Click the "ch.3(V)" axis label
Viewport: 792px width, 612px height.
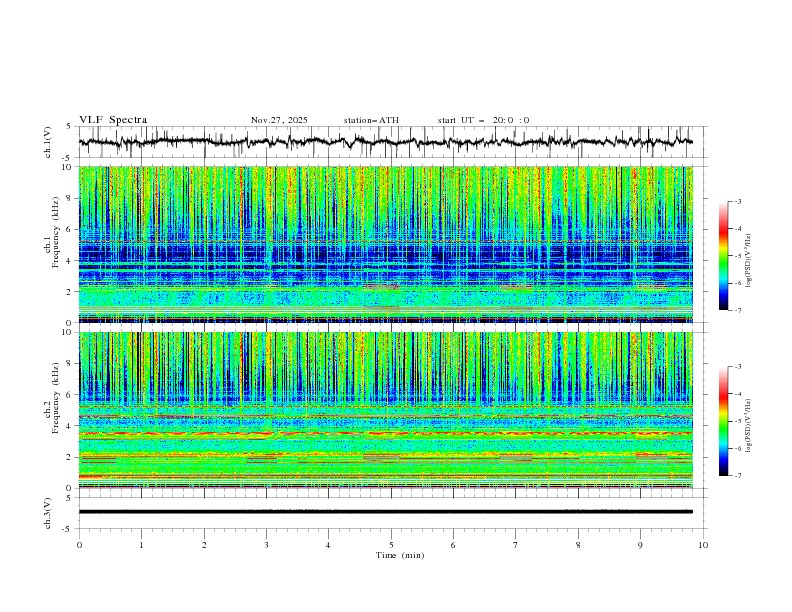48,513
